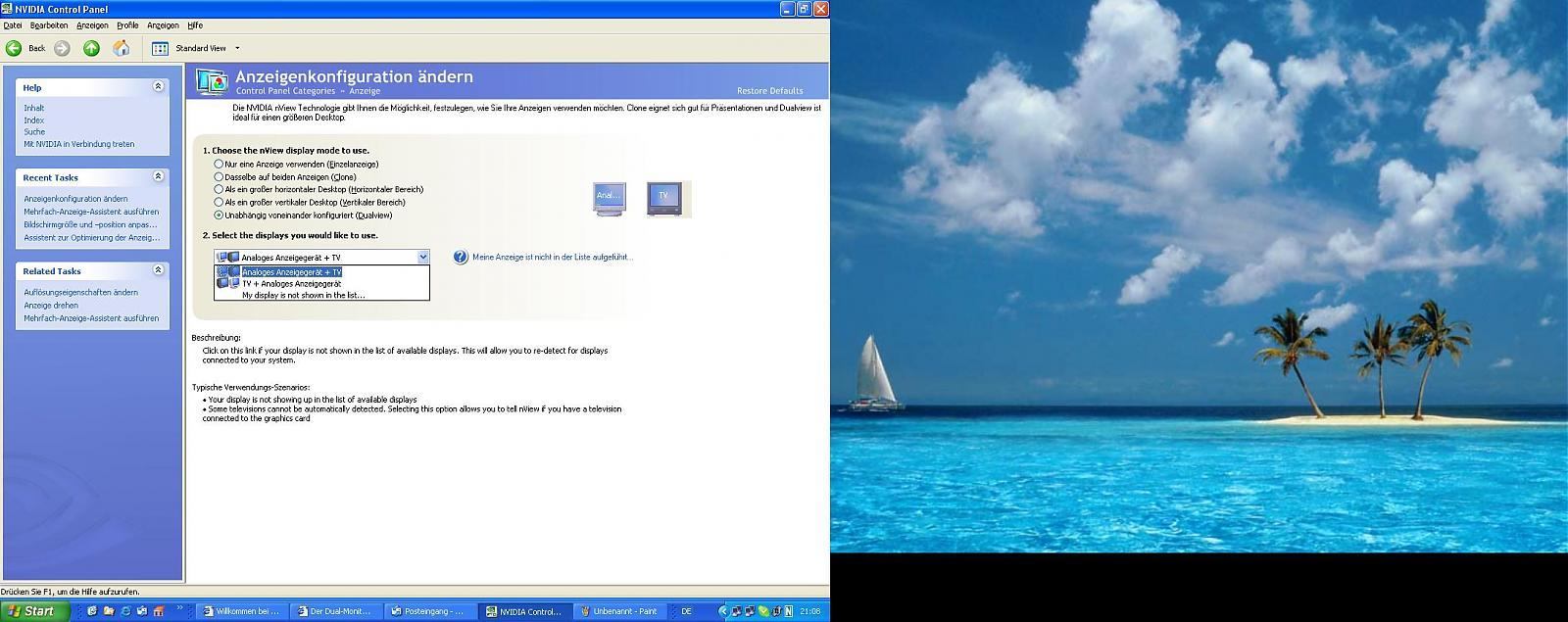Click the Windows Start button
The image size is (1568, 622).
point(35,610)
